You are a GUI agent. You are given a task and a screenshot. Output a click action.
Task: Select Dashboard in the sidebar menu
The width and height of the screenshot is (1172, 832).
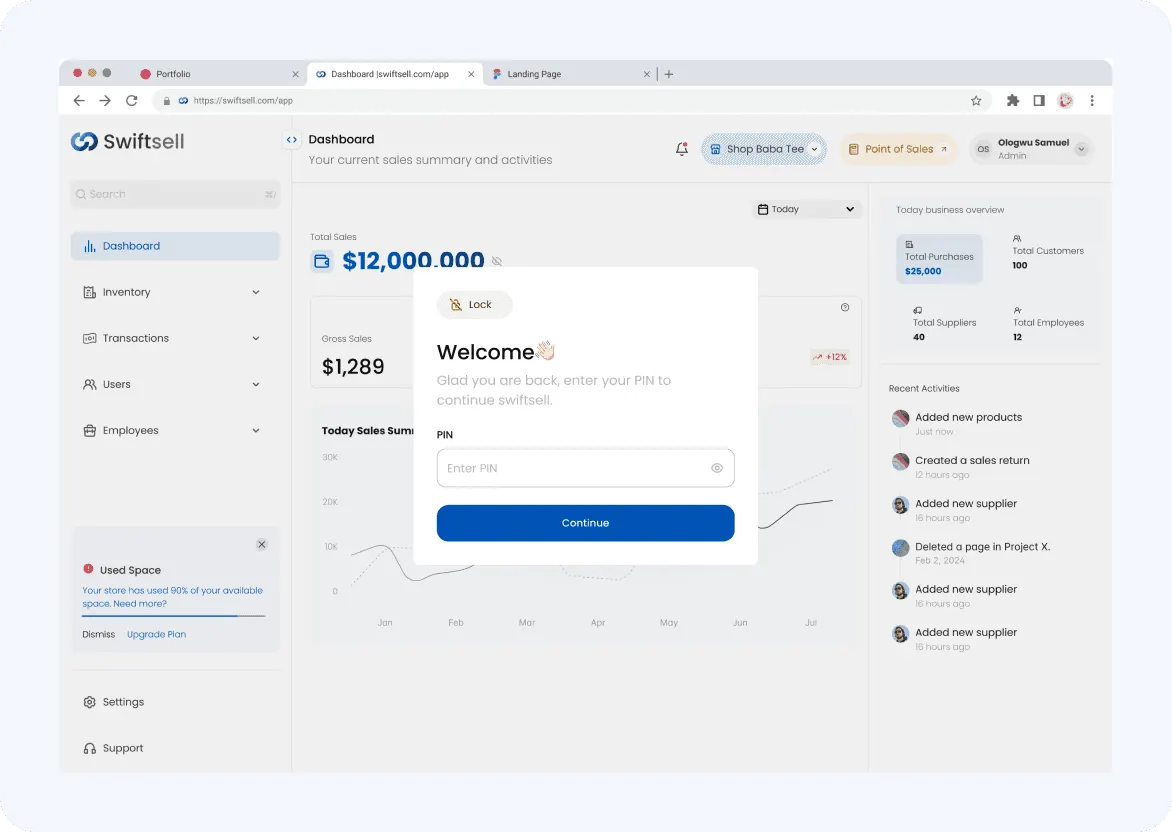point(175,246)
